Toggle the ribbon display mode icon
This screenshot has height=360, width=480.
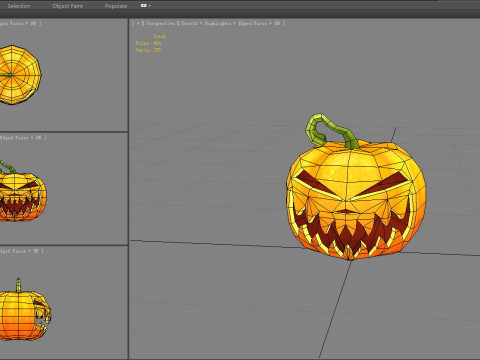pos(144,5)
